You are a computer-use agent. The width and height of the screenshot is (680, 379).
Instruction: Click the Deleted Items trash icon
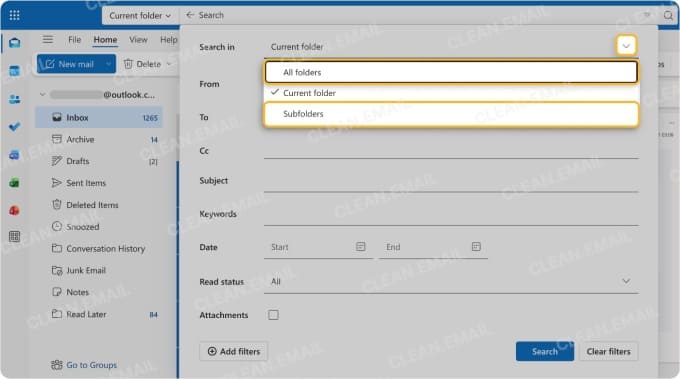coord(57,205)
